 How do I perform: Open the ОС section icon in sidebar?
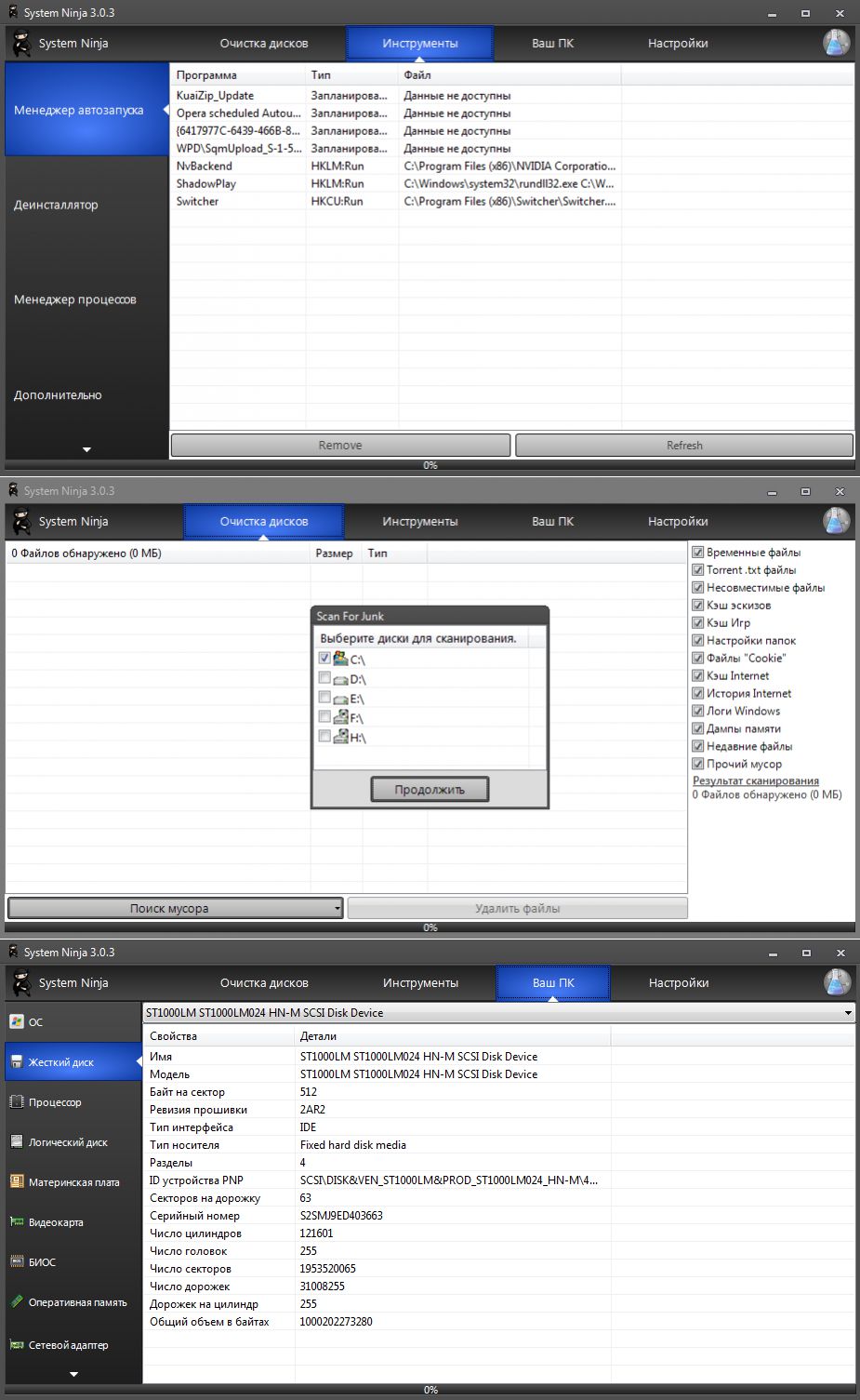[17, 1021]
